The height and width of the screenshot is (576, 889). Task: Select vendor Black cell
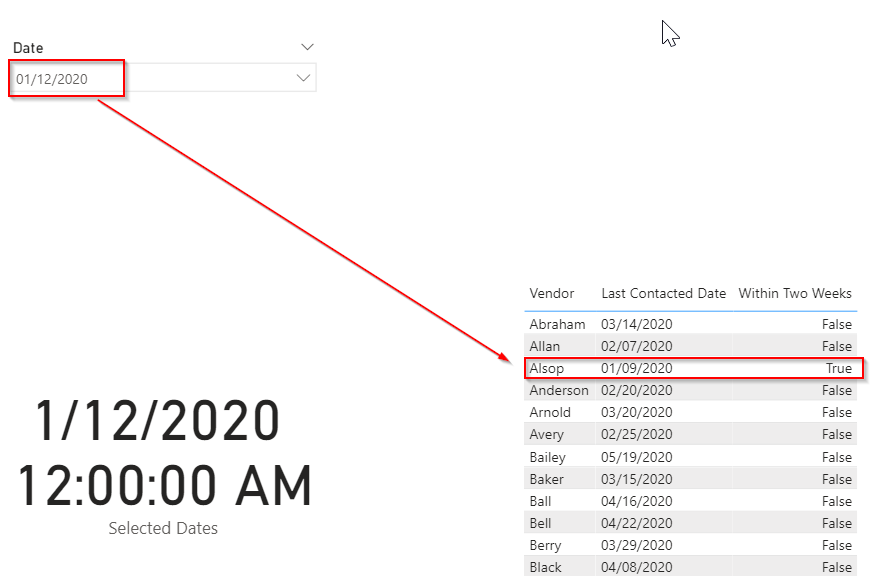point(545,567)
